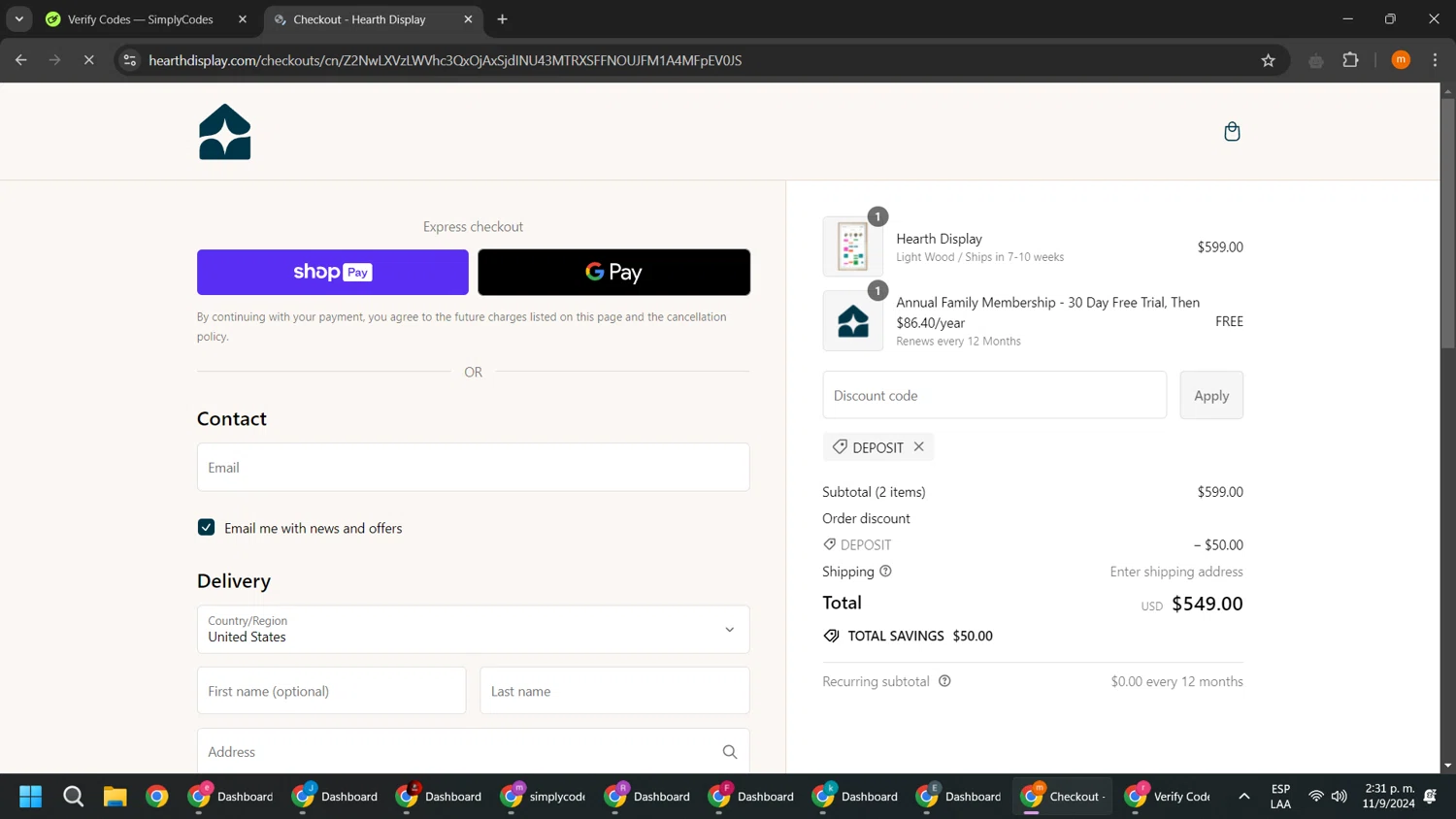Pay with Google Pay button
This screenshot has height=819, width=1456.
pos(614,273)
